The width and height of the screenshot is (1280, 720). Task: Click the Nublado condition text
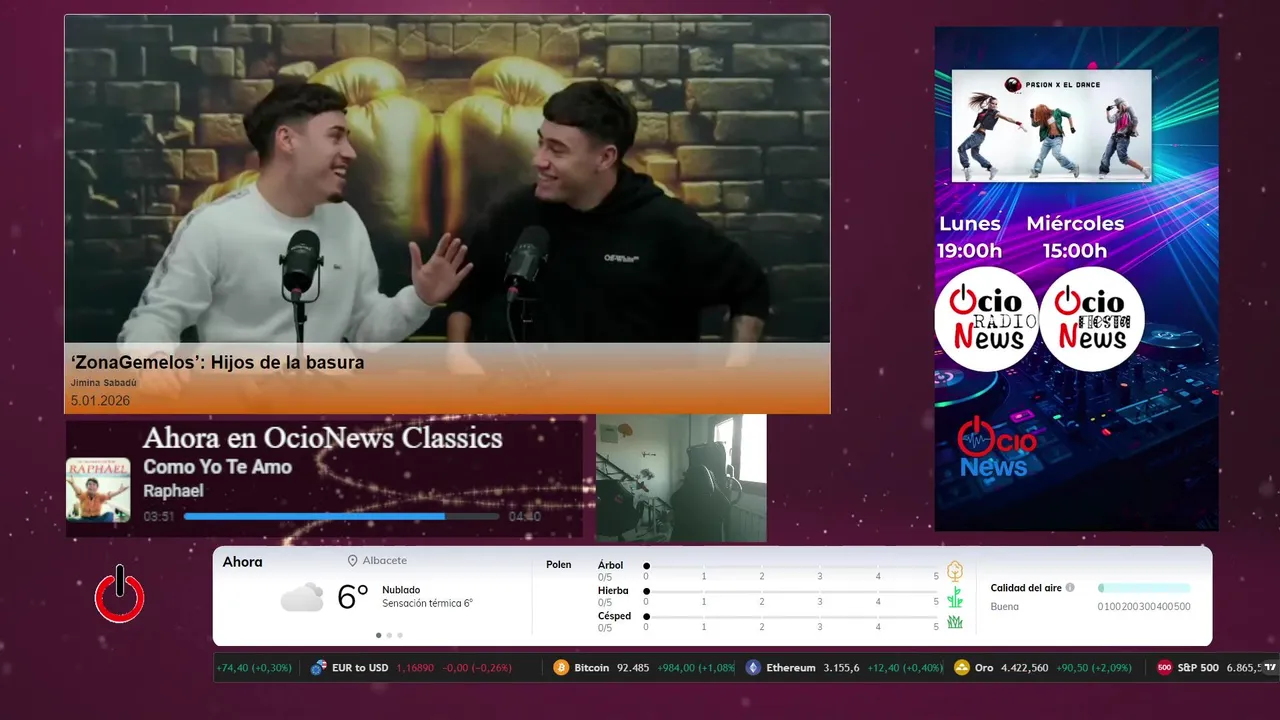click(x=401, y=590)
